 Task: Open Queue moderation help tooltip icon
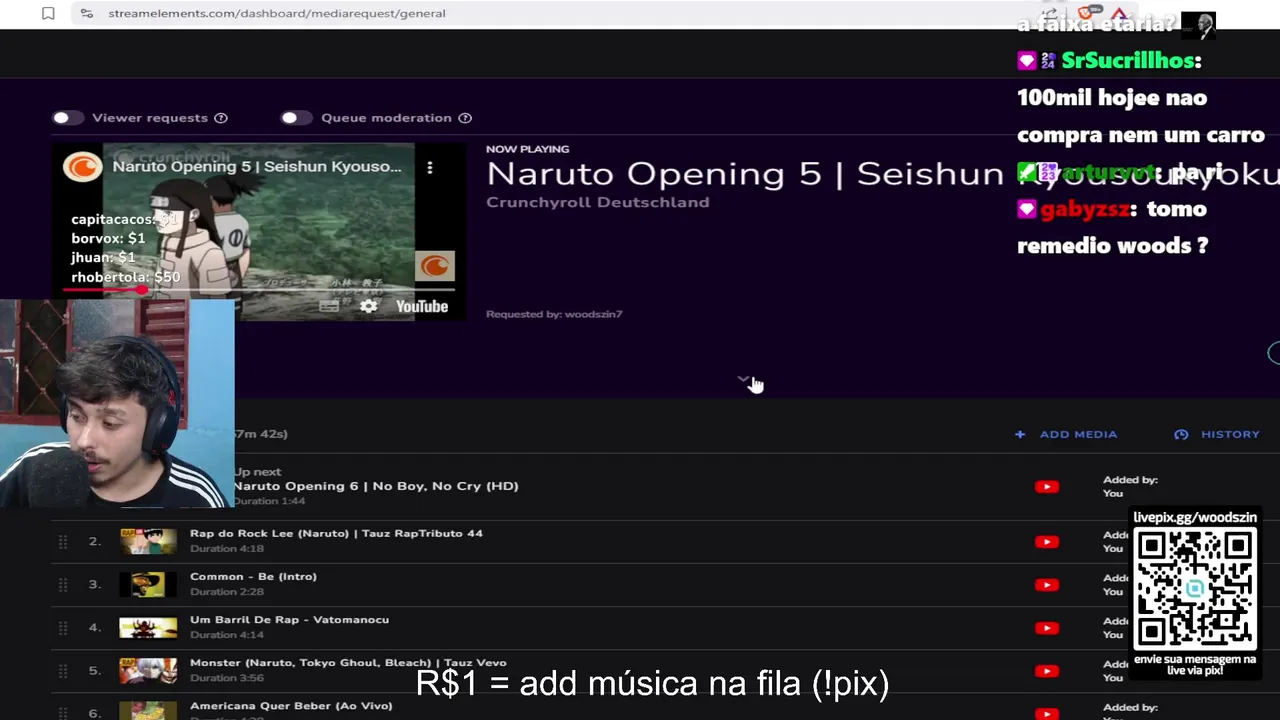(465, 118)
